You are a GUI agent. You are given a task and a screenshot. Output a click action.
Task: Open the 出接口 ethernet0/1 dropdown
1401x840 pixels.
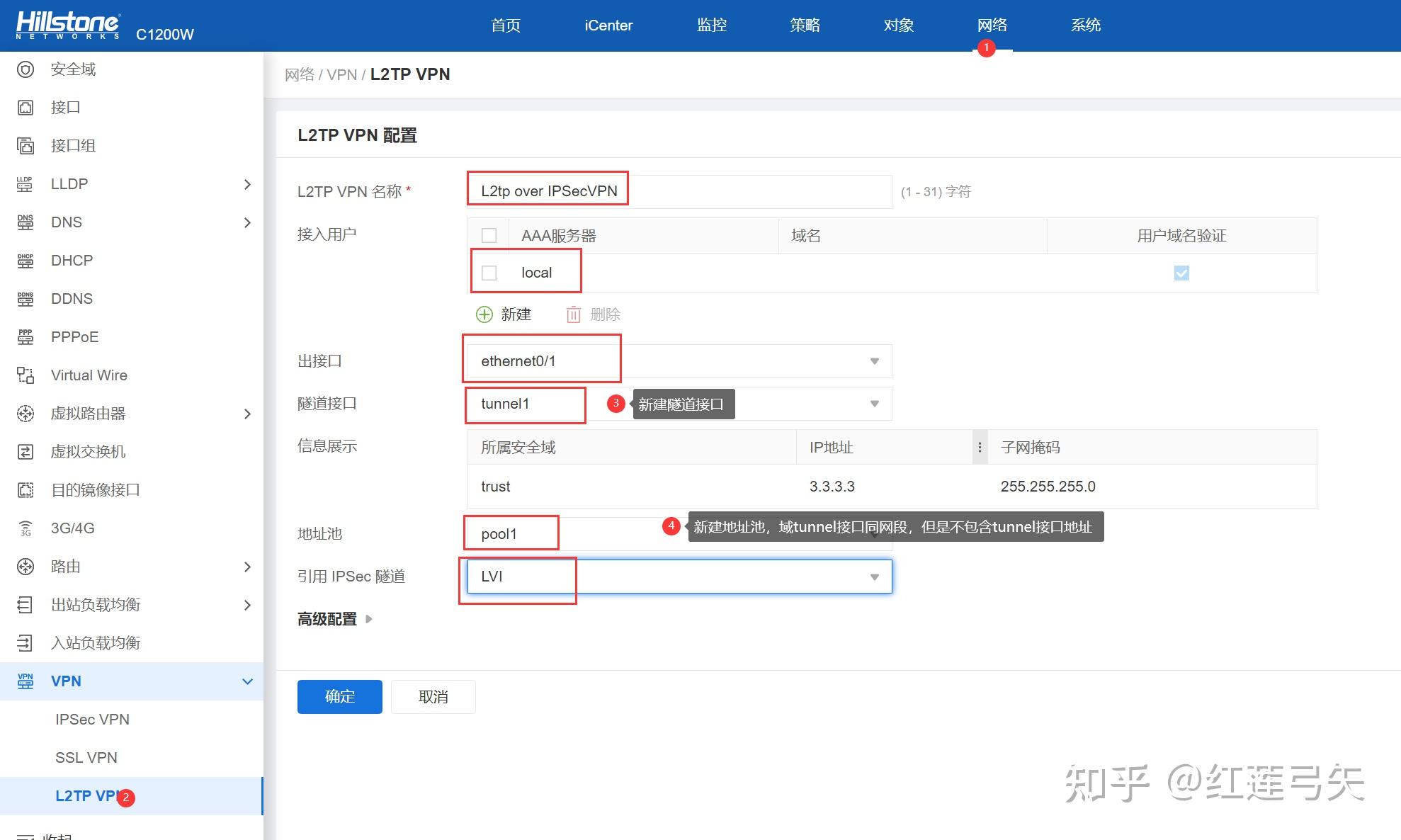pos(679,361)
